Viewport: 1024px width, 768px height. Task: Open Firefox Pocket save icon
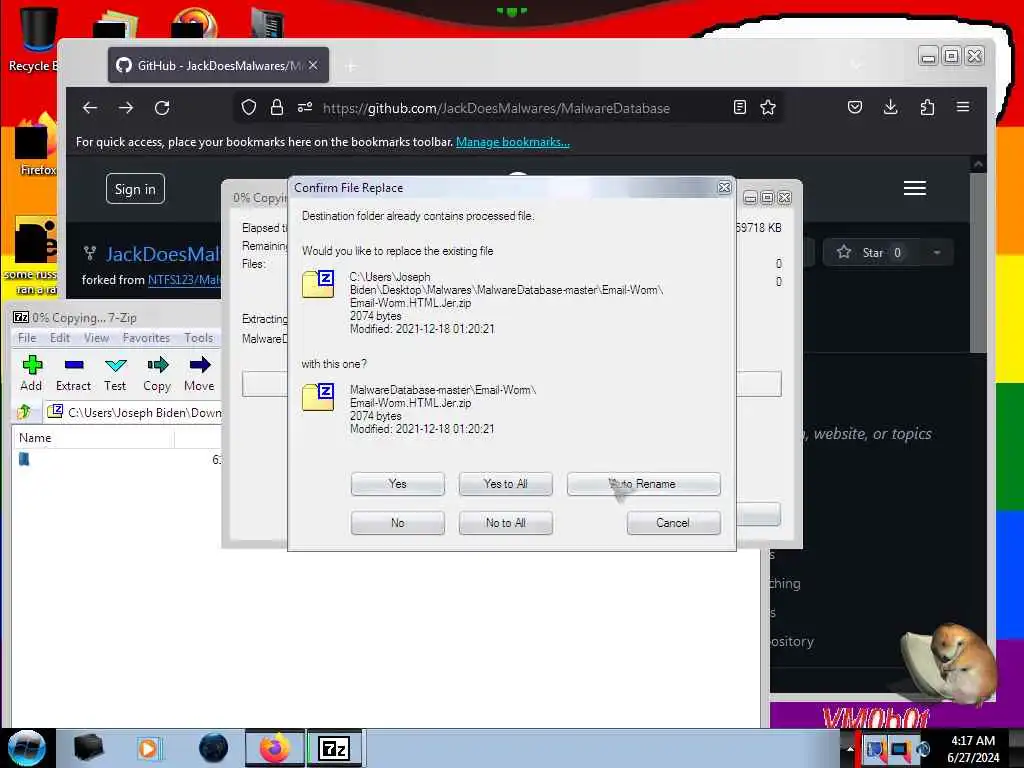coord(855,107)
